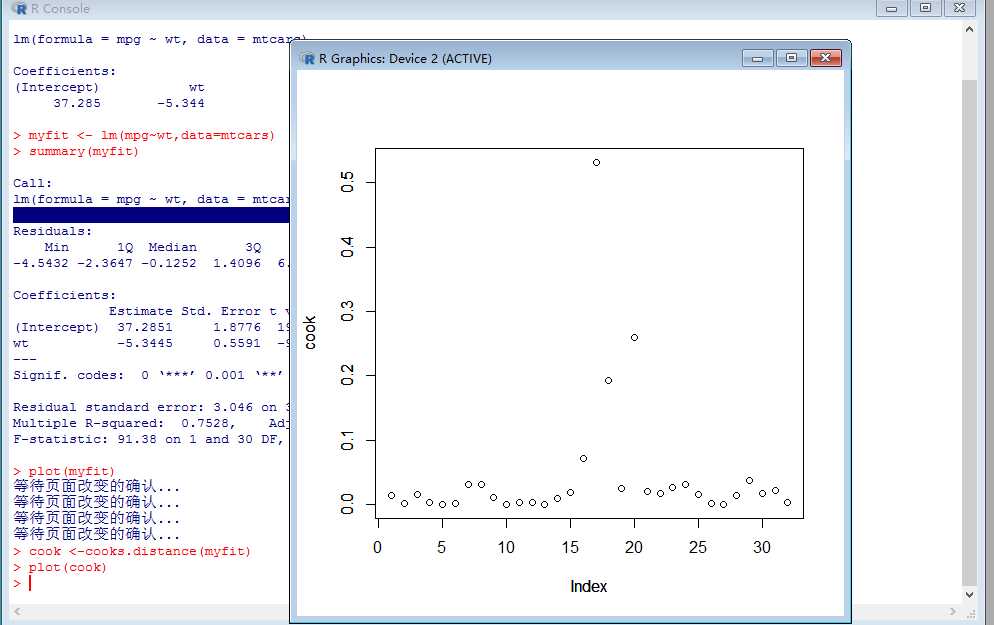Click the horizontal scrollbar left arrow
The image size is (994, 625).
(x=17, y=612)
